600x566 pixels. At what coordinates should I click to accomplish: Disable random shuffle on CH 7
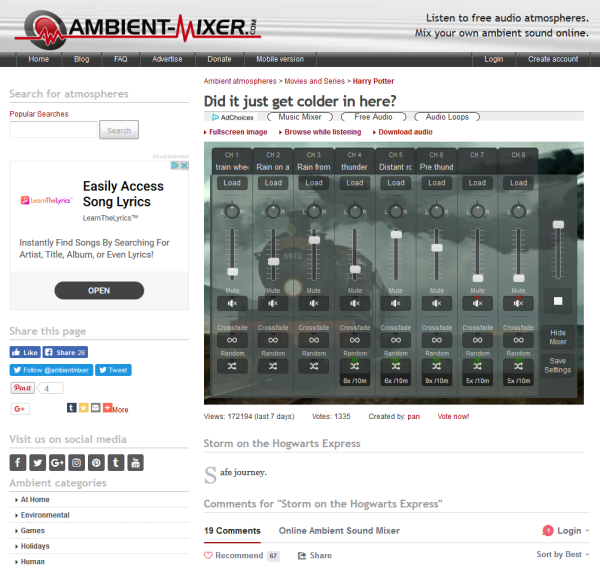(x=478, y=366)
